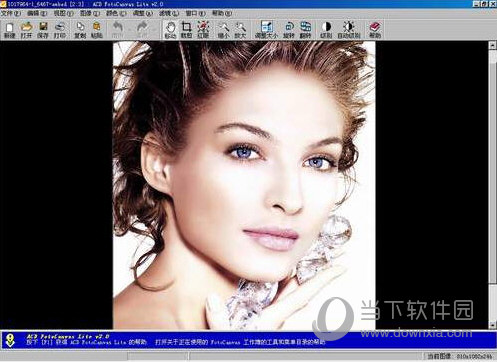Viewport: 497px width, 362px height.
Task: Select the Red Eye (红眼) removal tool
Action: click(x=203, y=30)
